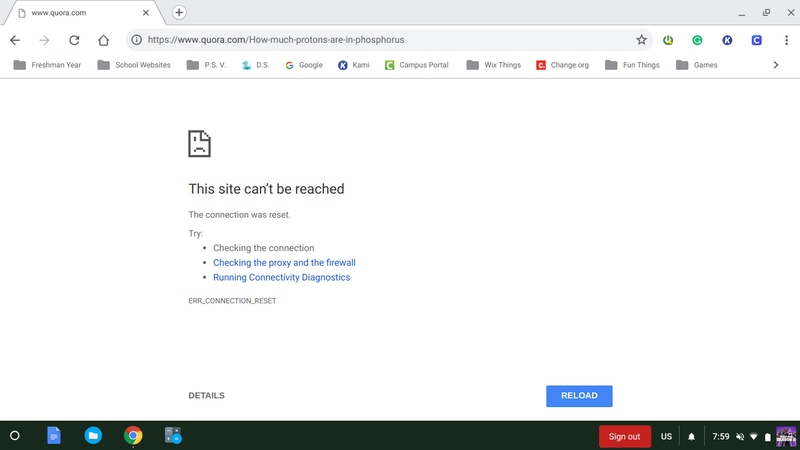Open the Files app from shelf
800x450 pixels.
point(93,435)
